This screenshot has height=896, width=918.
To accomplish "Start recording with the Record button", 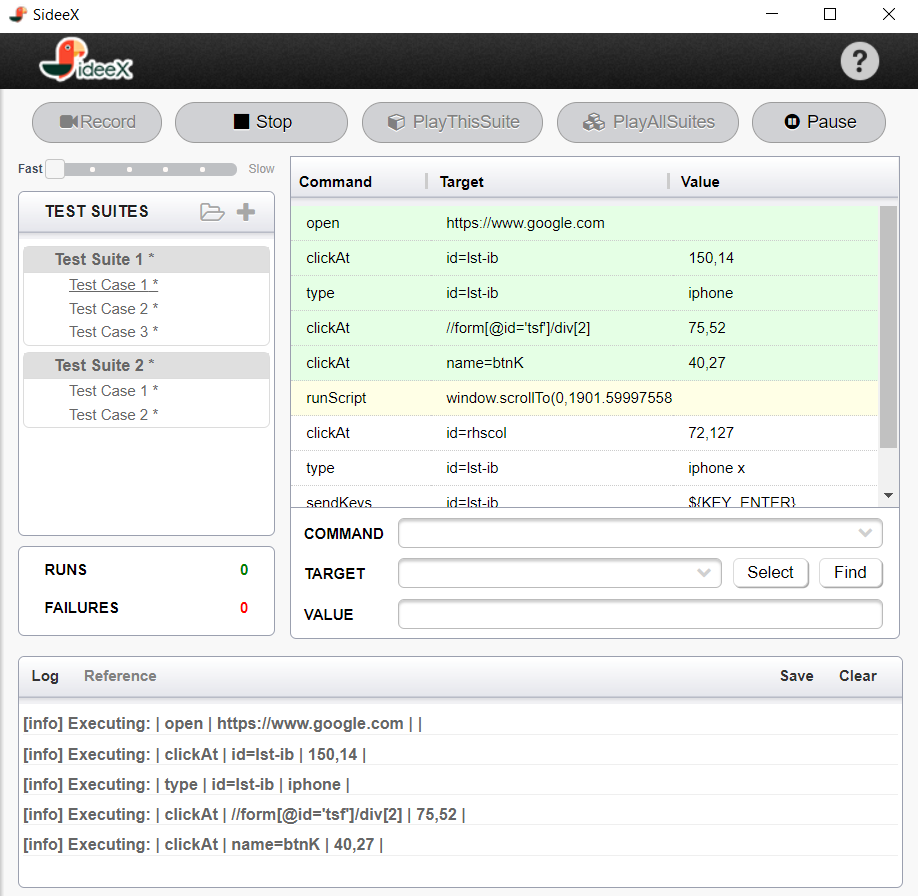I will pos(97,122).
